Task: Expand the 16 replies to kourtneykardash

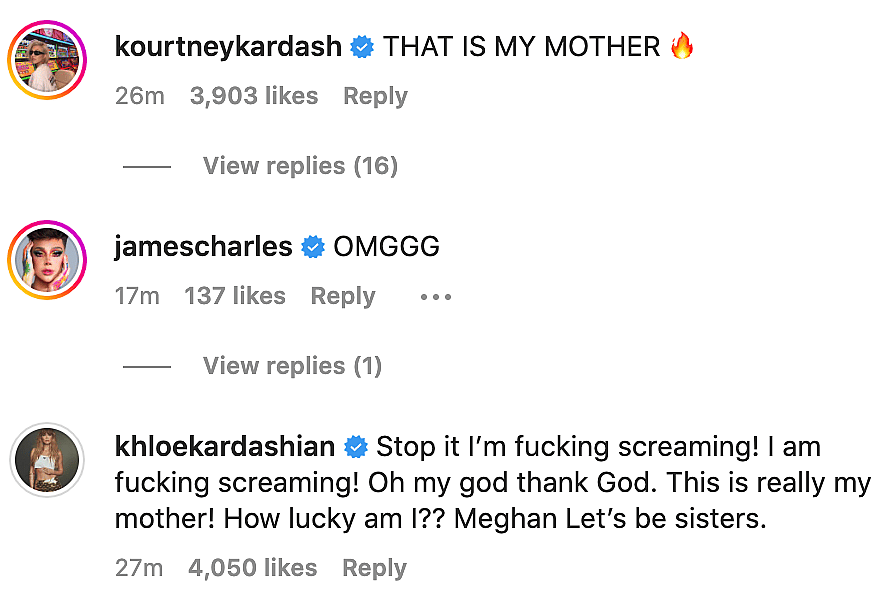Action: tap(300, 166)
